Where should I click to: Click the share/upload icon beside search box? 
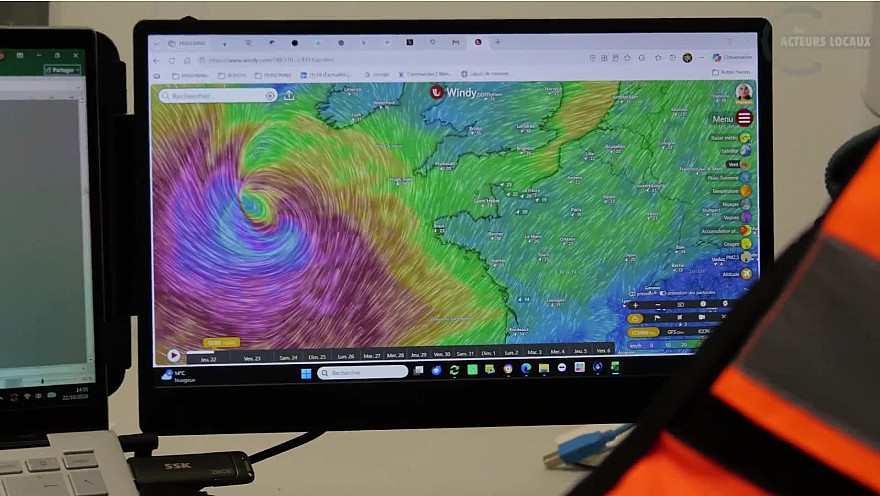289,95
